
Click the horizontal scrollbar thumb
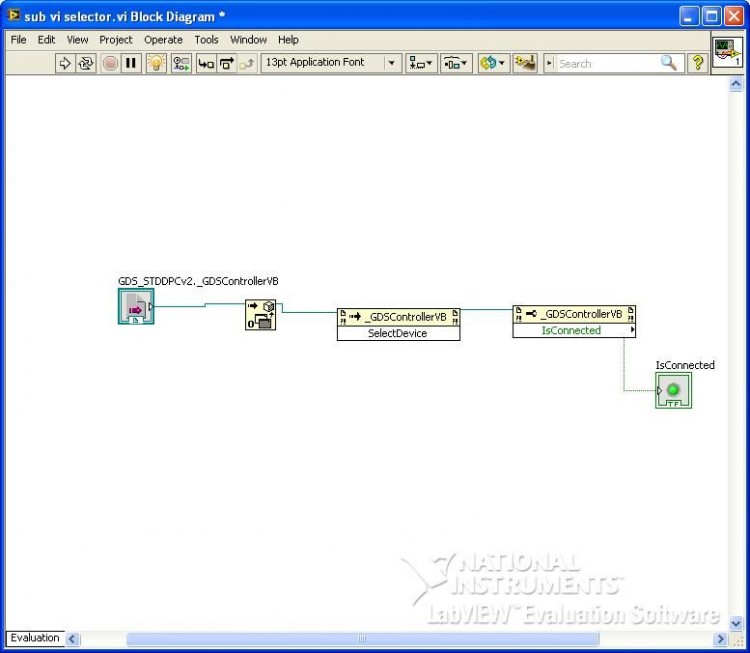[x=362, y=639]
